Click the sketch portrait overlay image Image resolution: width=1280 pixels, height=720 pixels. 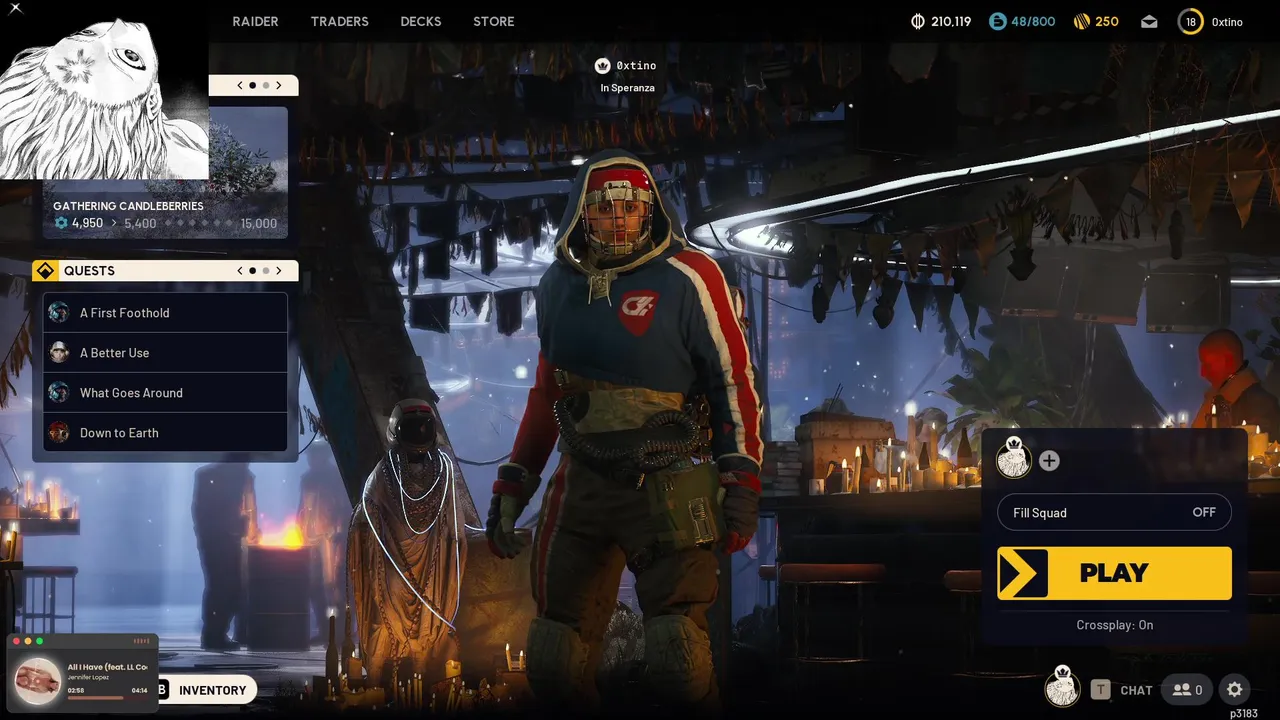(104, 98)
